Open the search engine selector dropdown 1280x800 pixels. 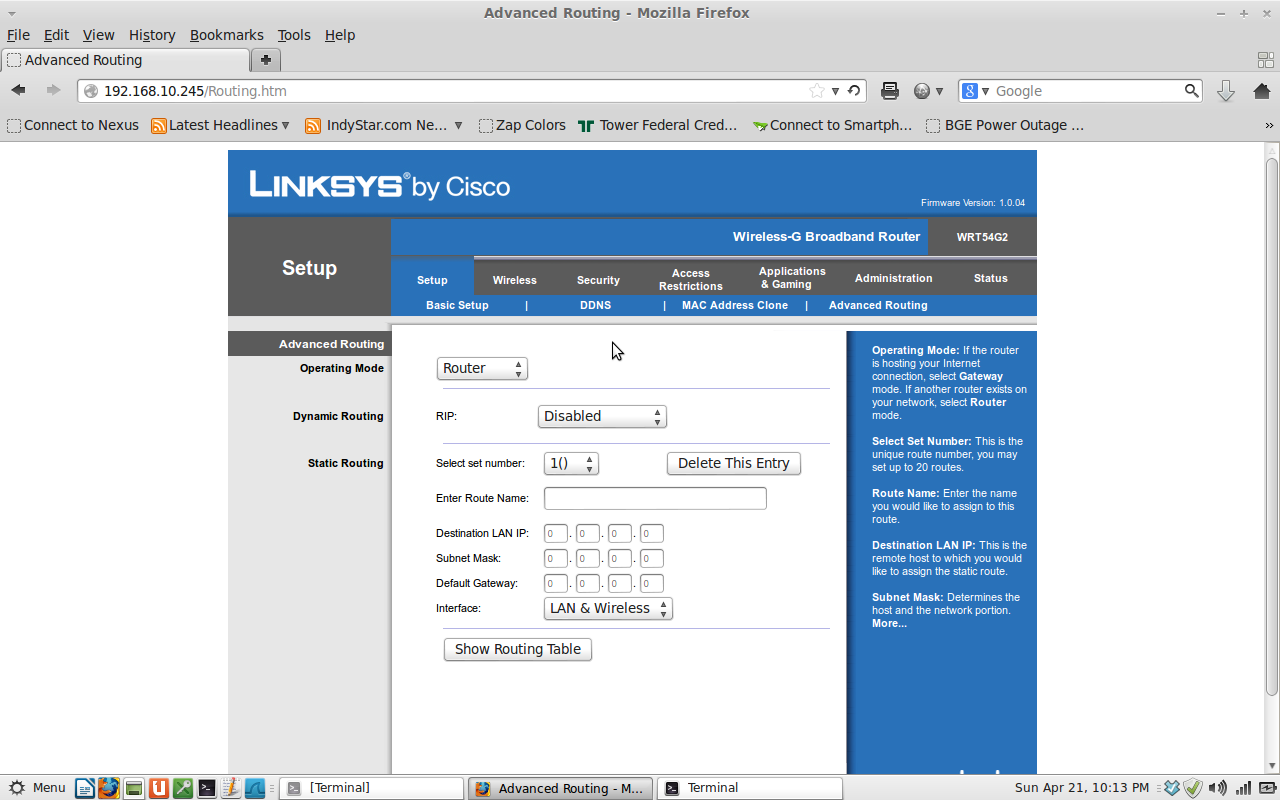pos(976,91)
